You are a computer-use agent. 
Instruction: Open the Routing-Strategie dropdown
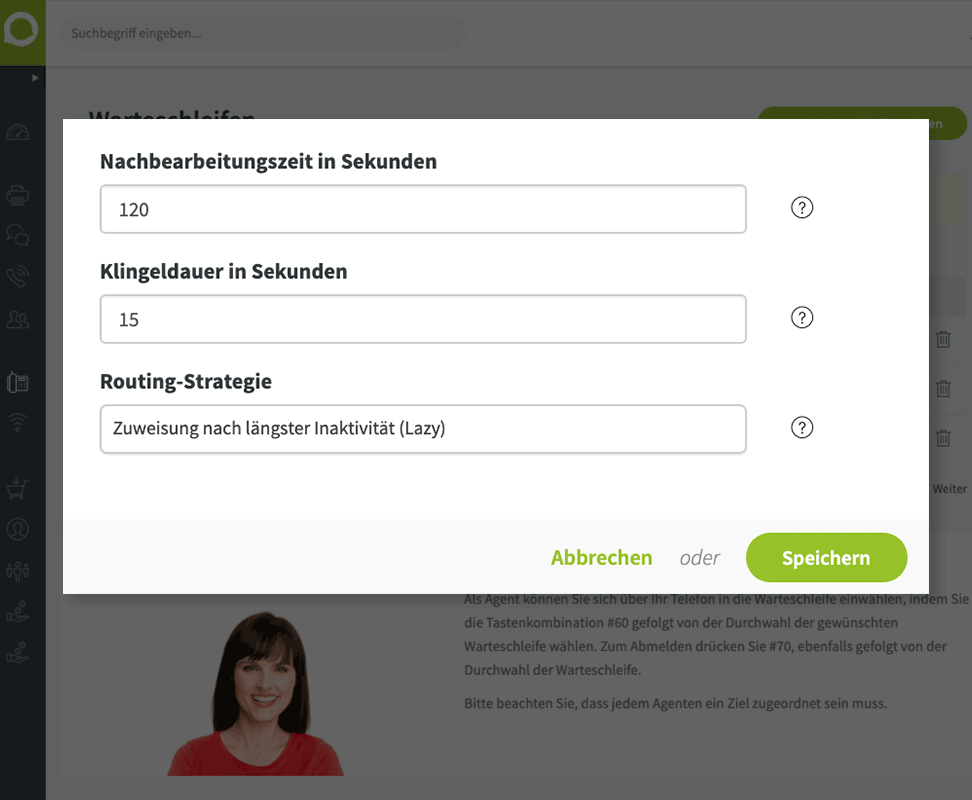point(423,429)
